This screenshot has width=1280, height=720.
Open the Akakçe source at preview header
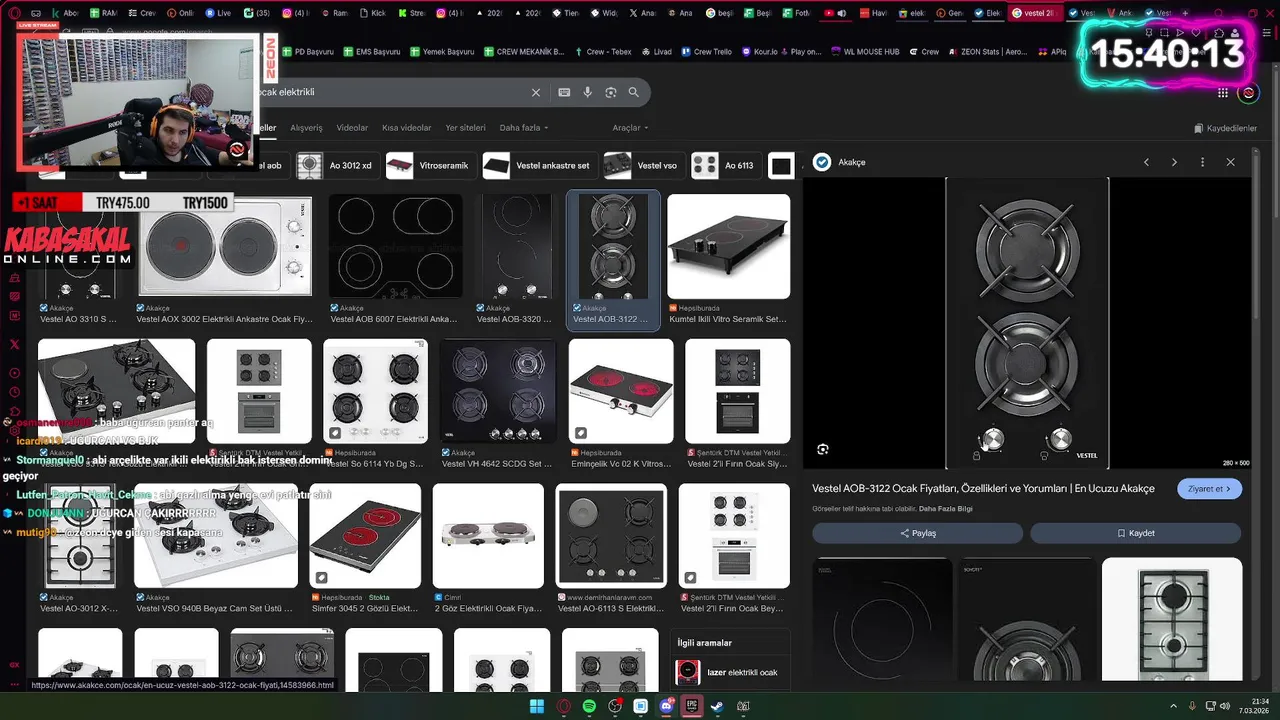pos(840,162)
